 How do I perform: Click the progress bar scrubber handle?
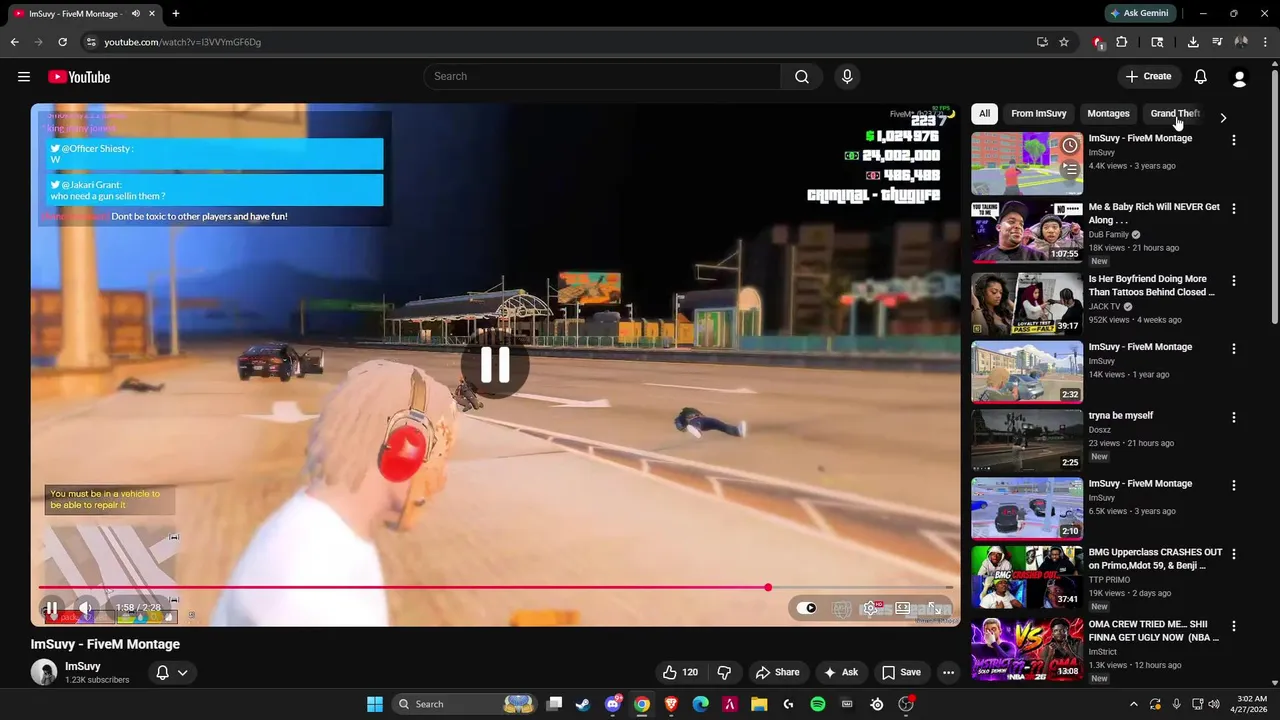click(768, 588)
